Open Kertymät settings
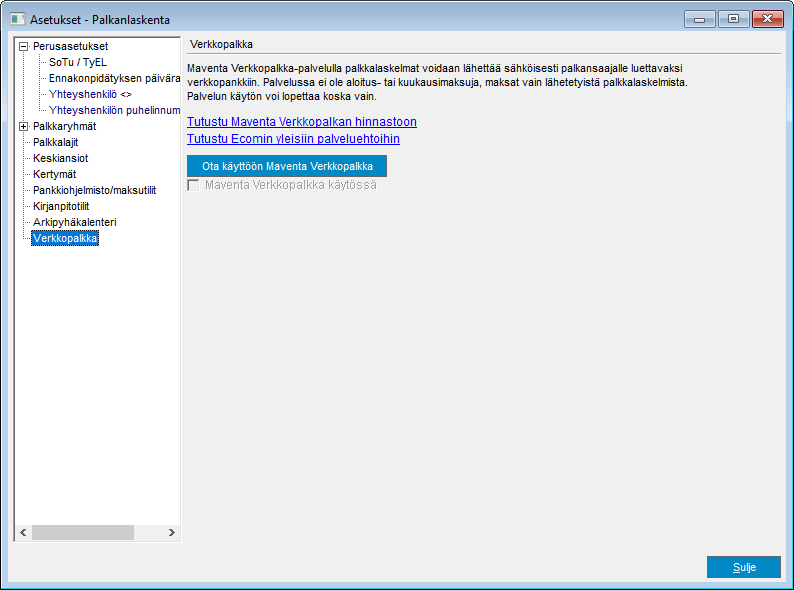 click(54, 174)
